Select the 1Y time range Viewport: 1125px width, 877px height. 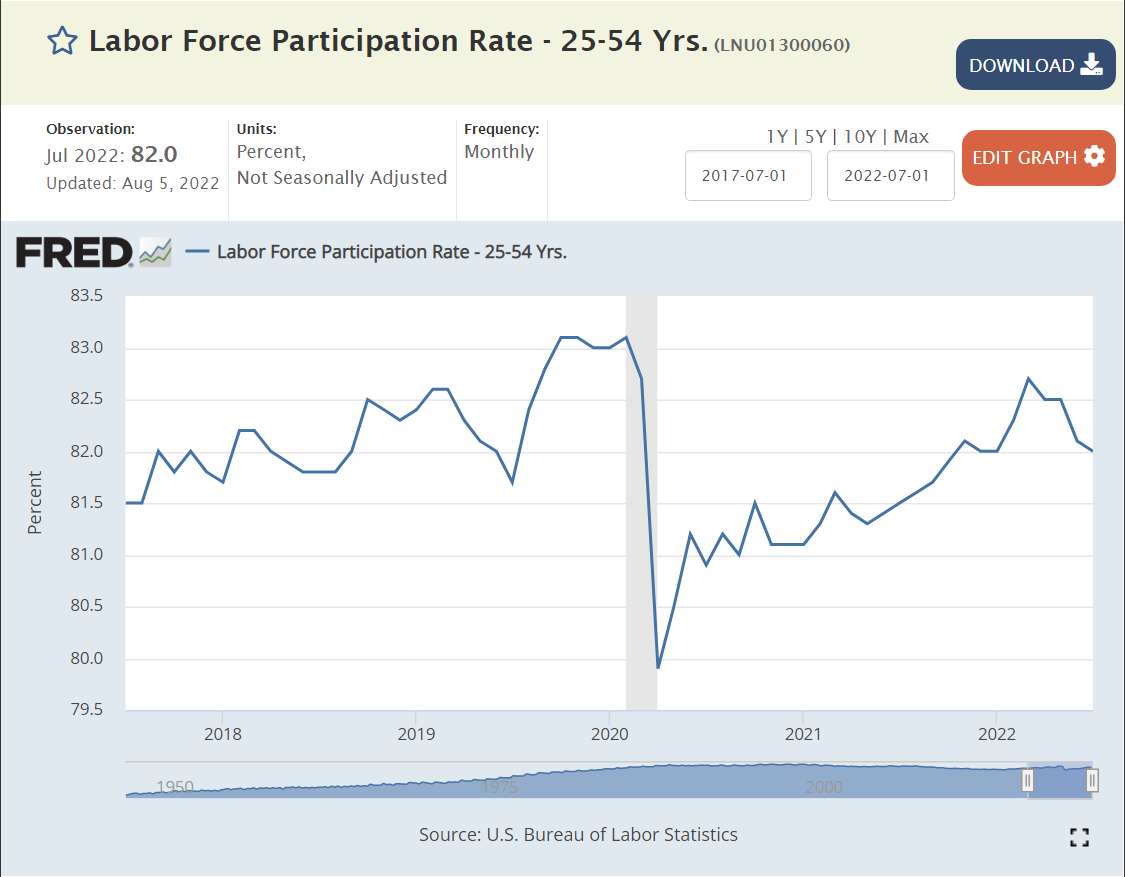coord(776,137)
